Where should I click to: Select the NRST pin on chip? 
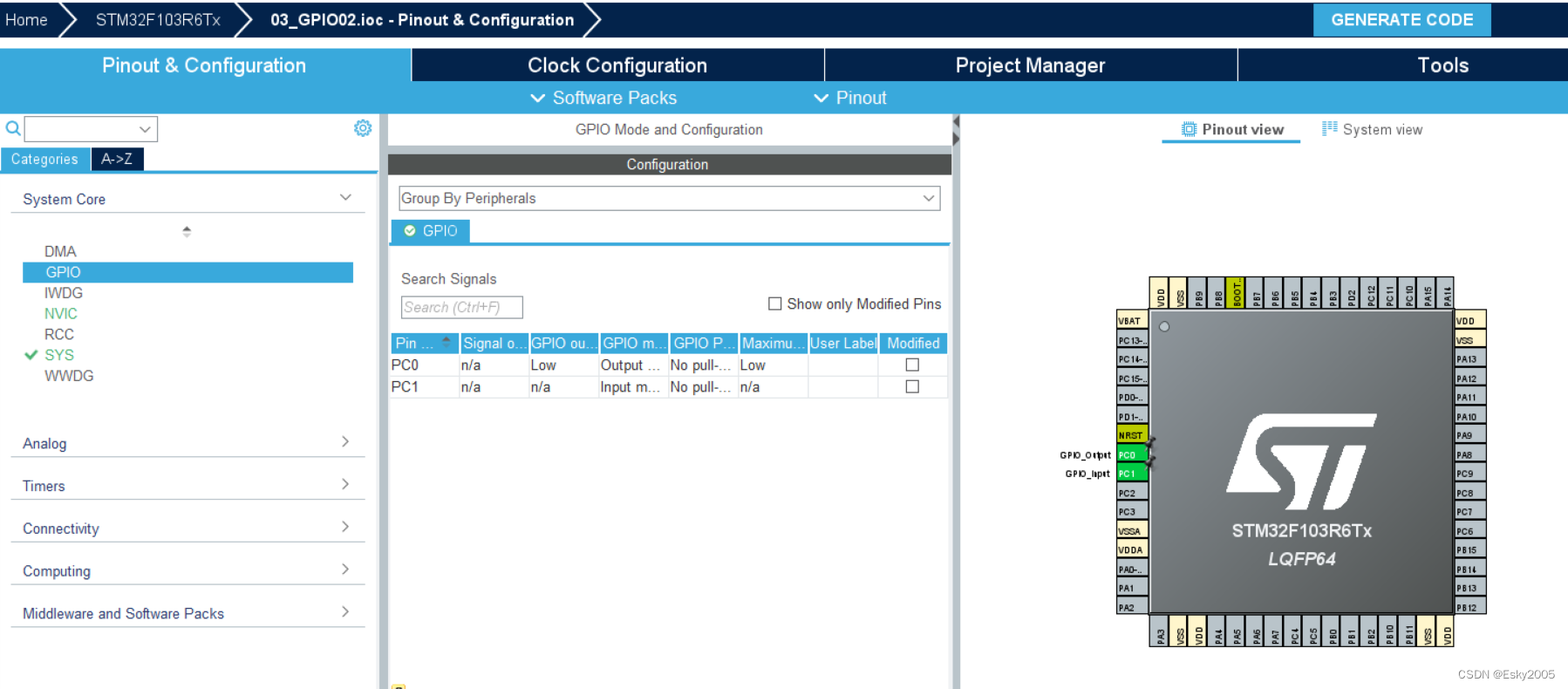click(1132, 435)
